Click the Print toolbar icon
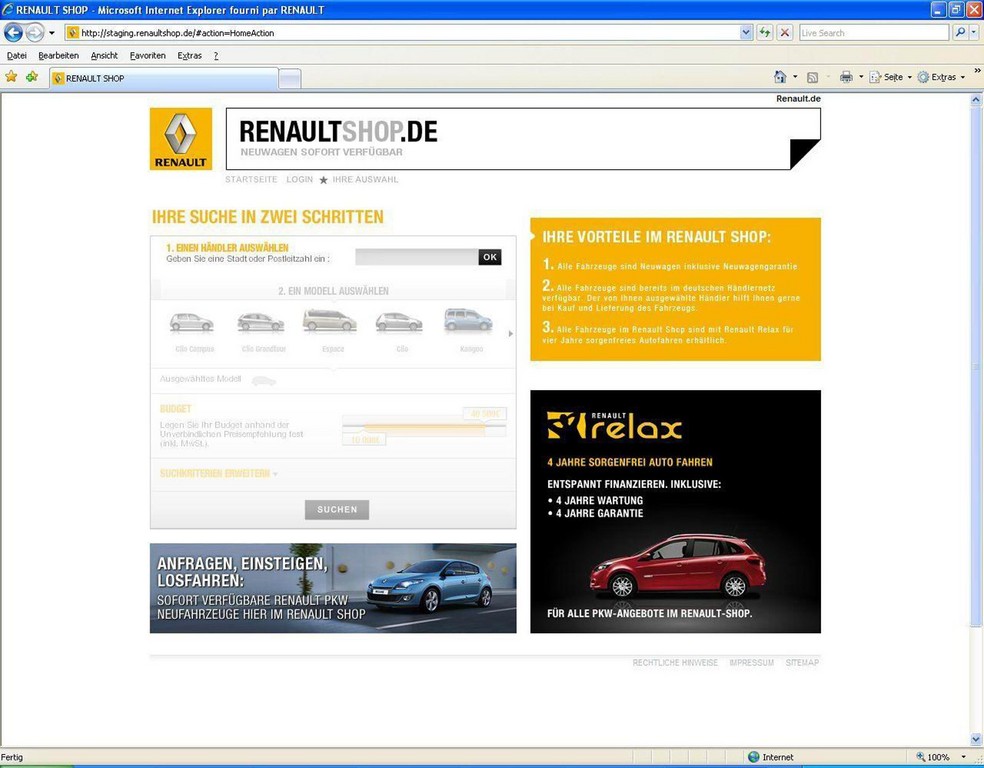Screen dimensions: 984x768 (x=846, y=77)
